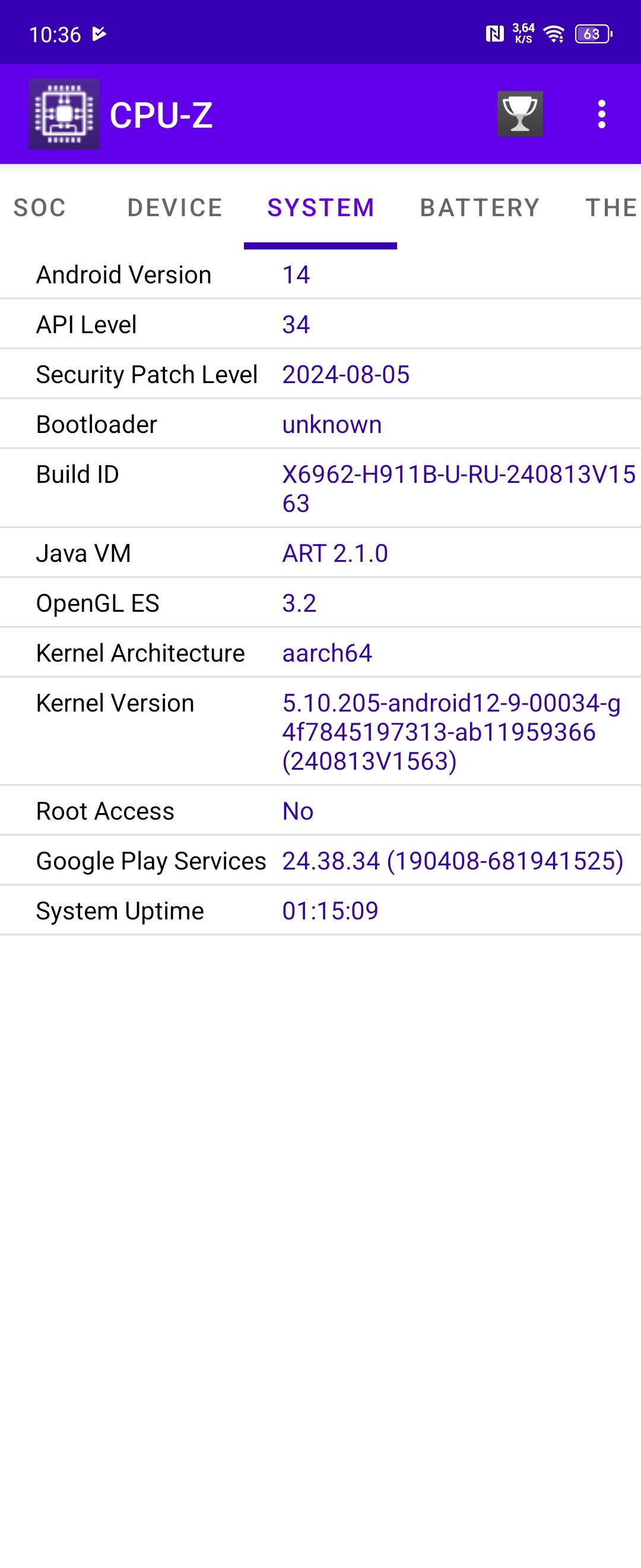
Task: Switch to the SOC tab
Action: tap(40, 207)
